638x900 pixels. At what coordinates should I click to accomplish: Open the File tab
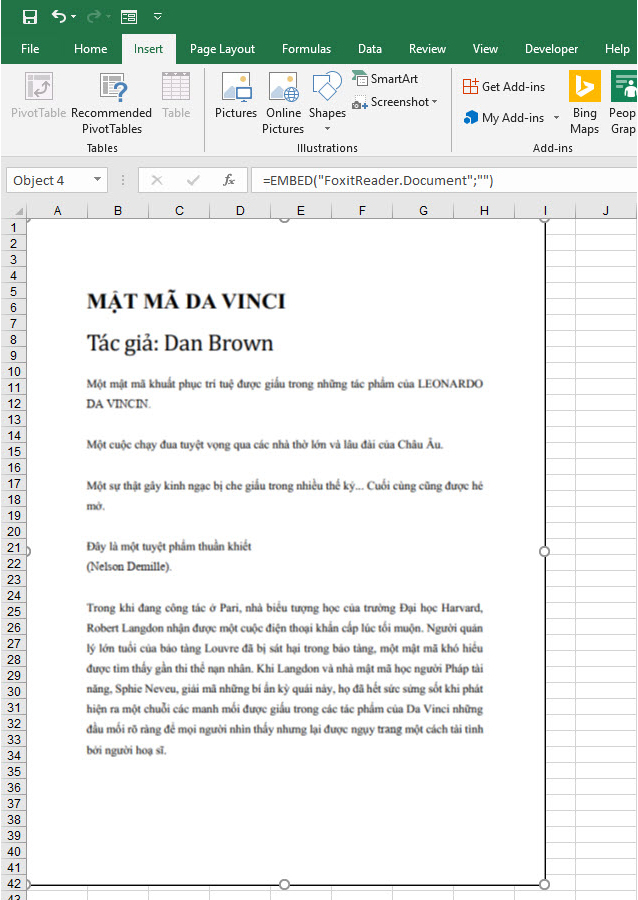[30, 49]
